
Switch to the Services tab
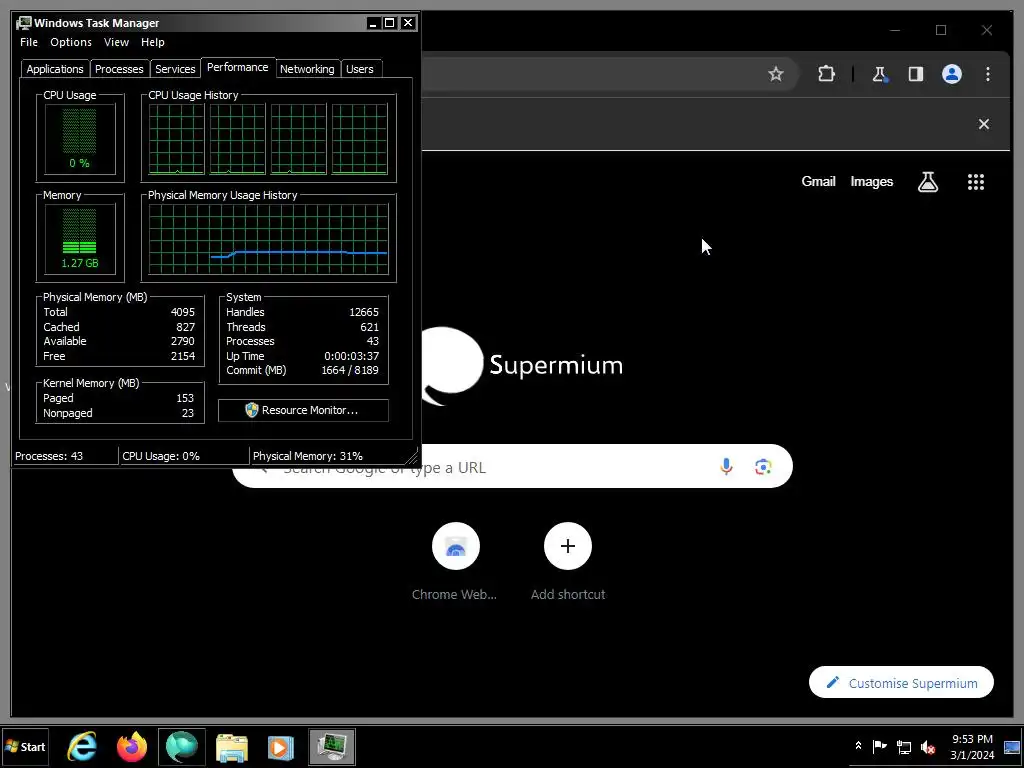(175, 69)
